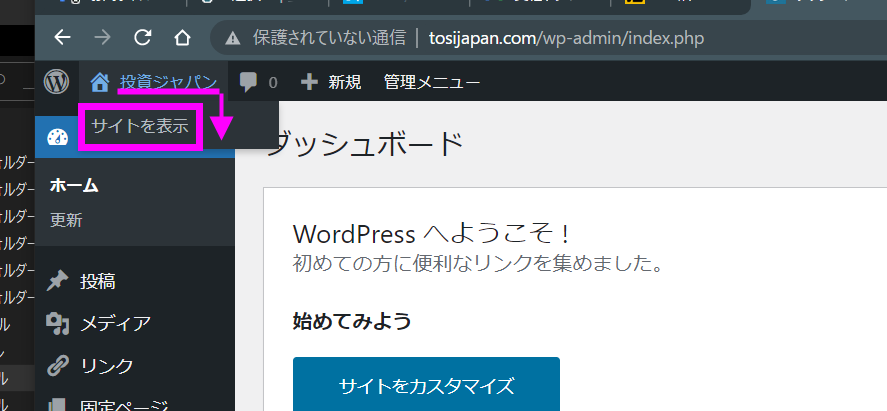This screenshot has width=887, height=411.
Task: Open the 投稿 sidebar menu
Action: [98, 281]
